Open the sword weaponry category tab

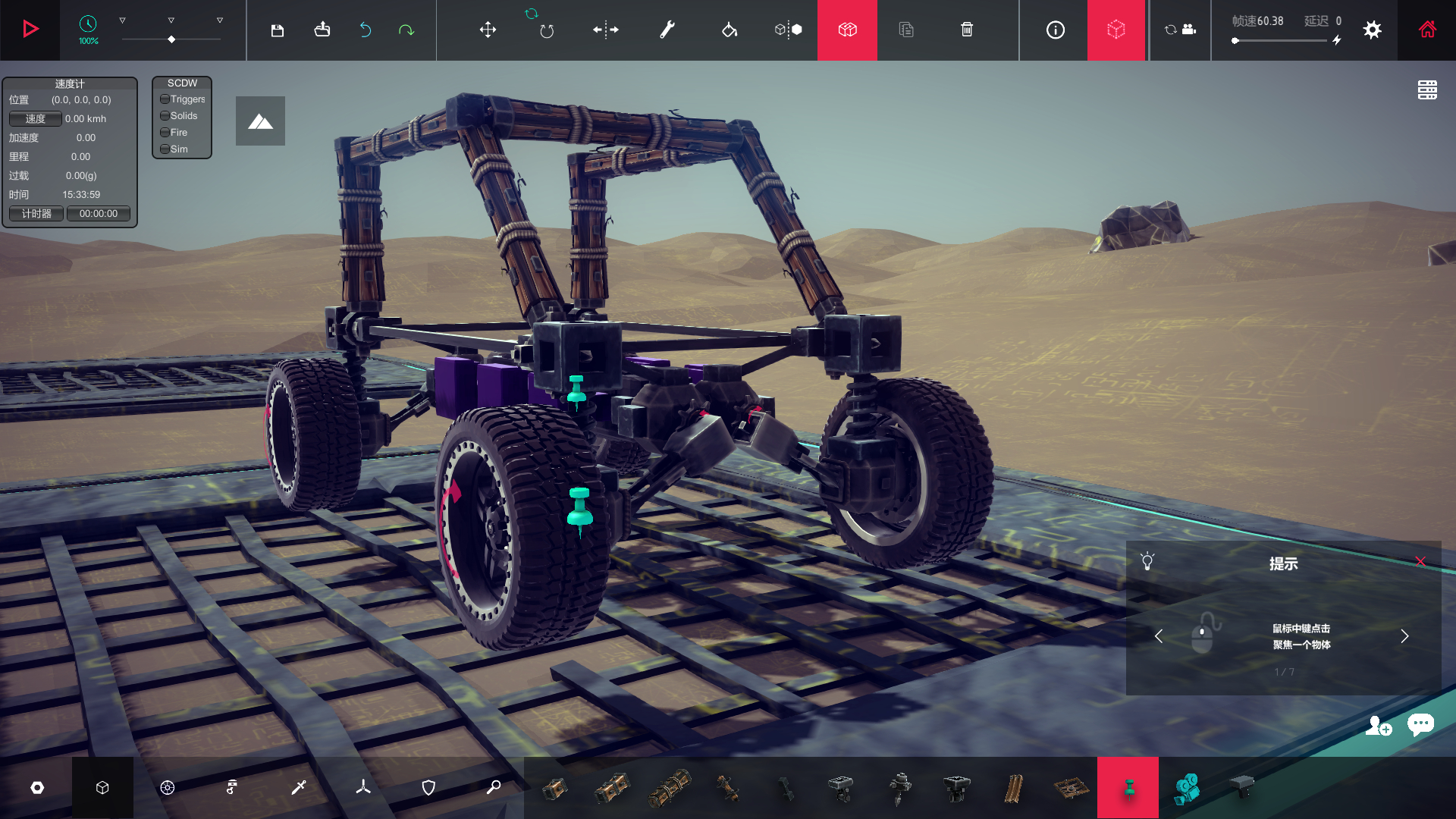[x=299, y=788]
